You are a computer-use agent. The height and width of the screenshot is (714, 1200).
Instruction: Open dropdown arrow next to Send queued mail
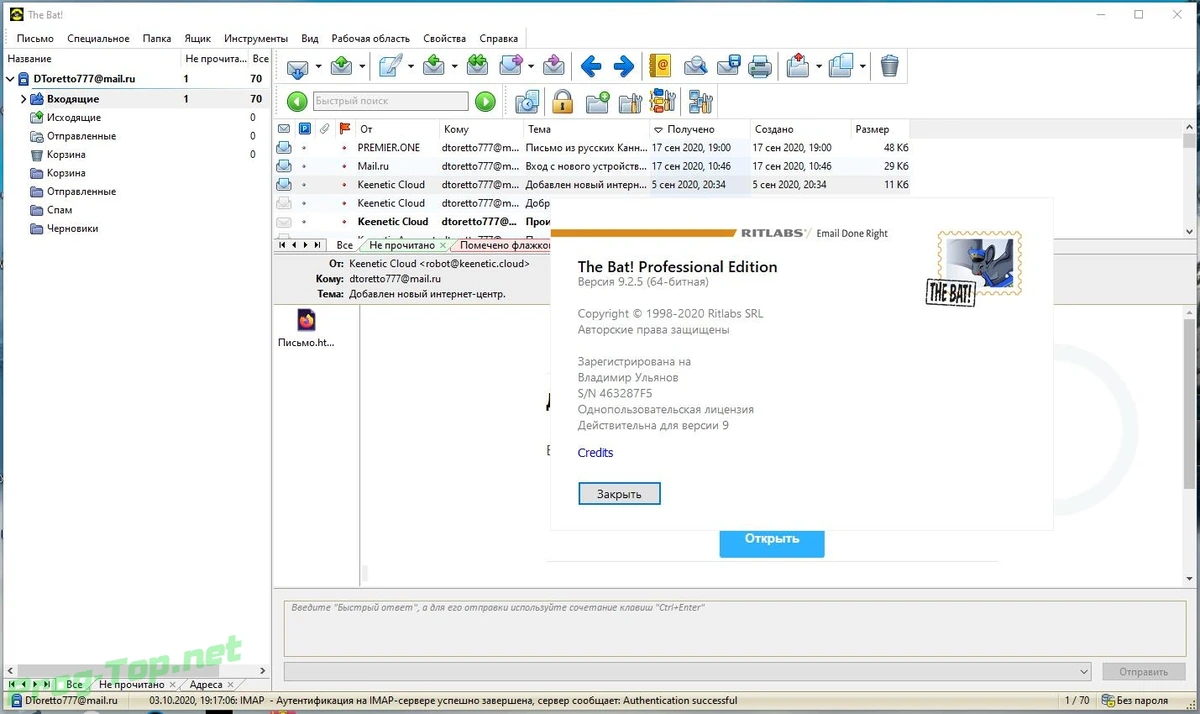363,68
